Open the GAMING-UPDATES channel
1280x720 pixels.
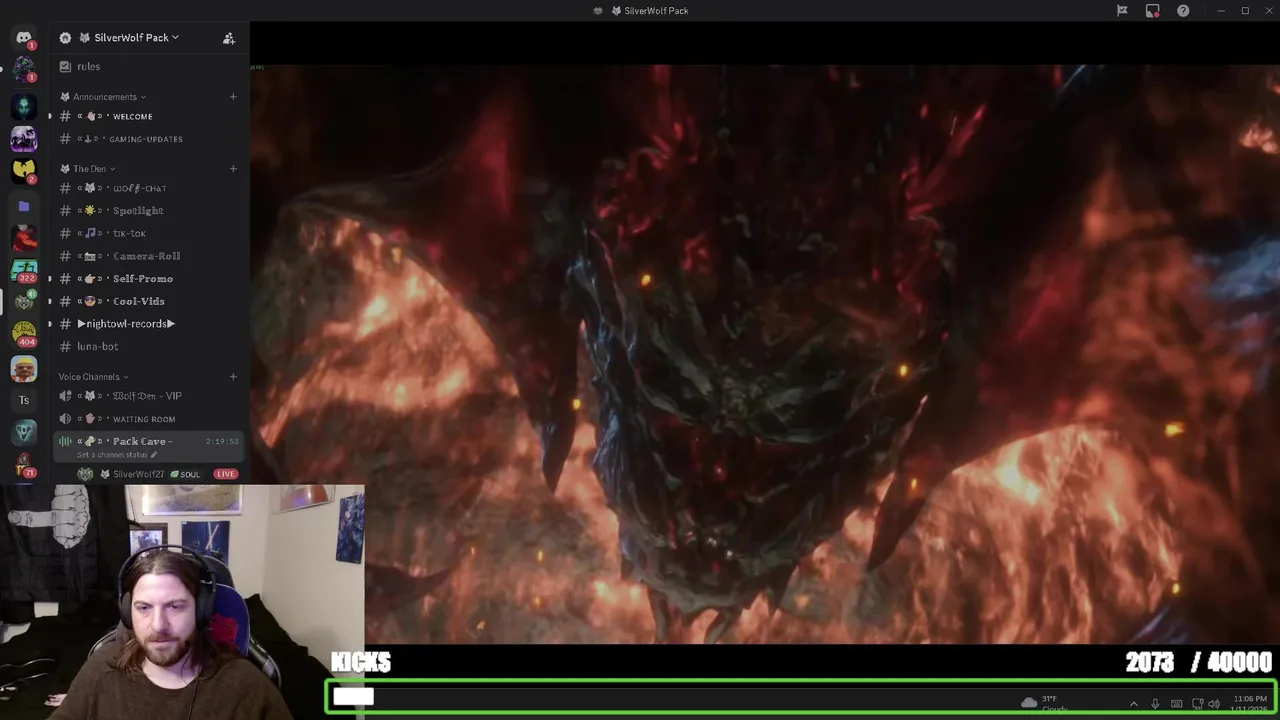[145, 139]
